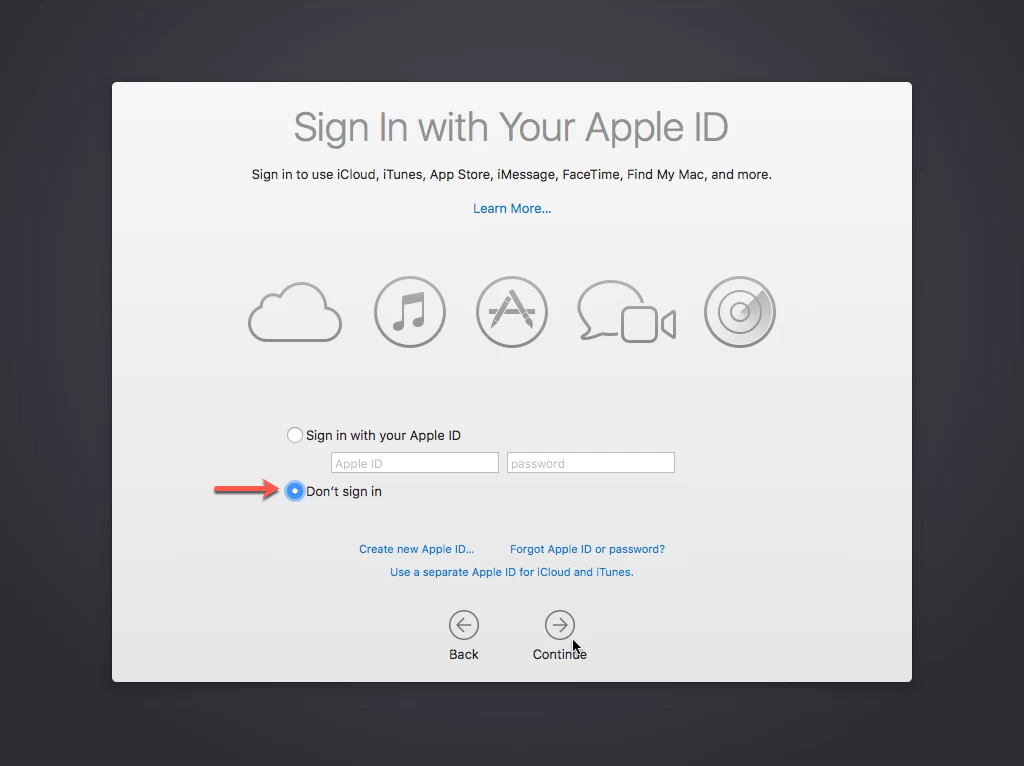
Task: Focus the password field
Action: [590, 463]
